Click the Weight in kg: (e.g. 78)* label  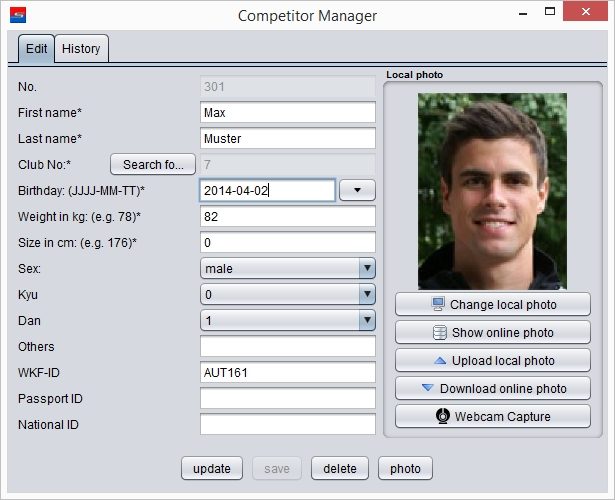pyautogui.click(x=79, y=216)
